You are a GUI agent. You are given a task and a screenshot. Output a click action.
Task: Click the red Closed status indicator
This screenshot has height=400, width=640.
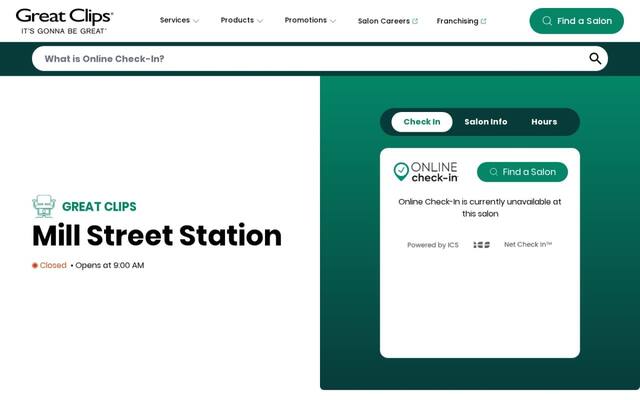point(49,265)
